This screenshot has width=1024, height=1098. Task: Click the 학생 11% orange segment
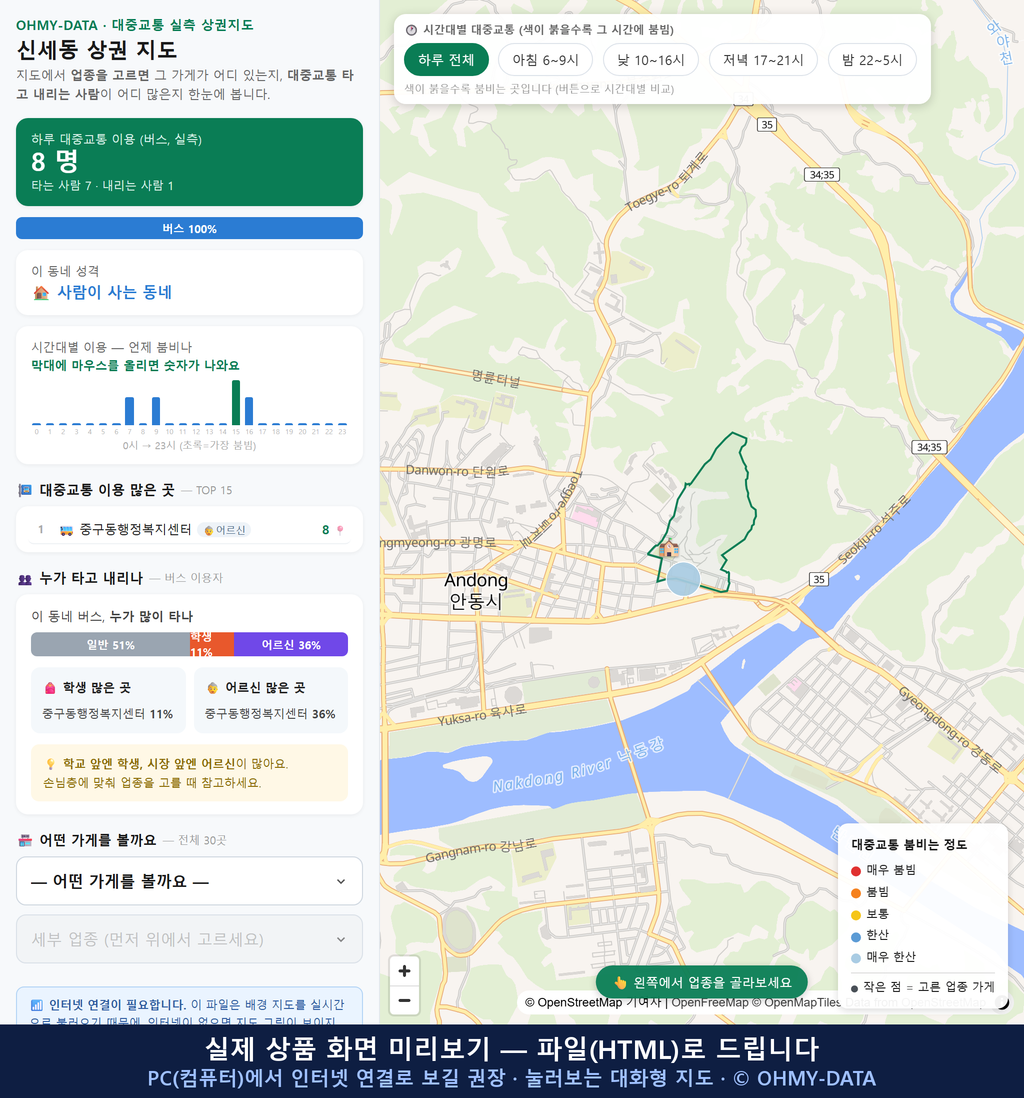[x=212, y=644]
